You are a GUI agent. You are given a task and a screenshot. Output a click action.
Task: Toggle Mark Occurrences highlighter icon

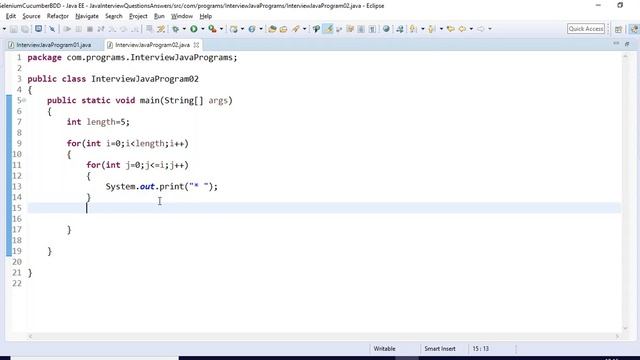point(328,29)
